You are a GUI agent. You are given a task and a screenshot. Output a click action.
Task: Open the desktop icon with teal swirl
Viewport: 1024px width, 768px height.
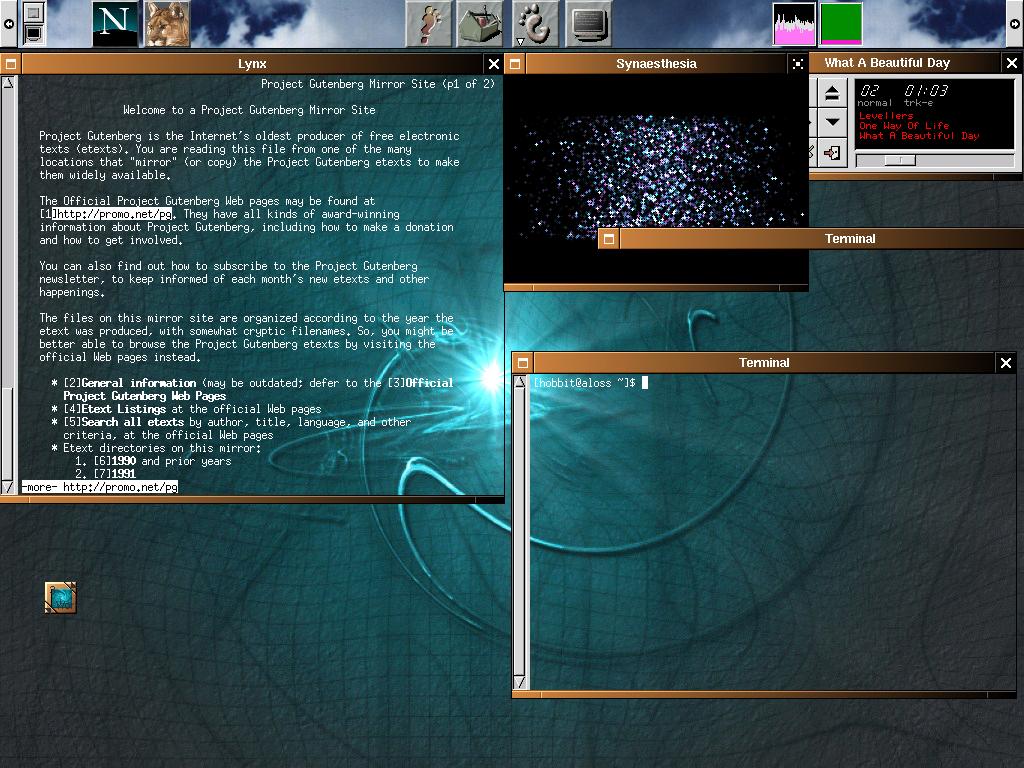click(x=61, y=598)
